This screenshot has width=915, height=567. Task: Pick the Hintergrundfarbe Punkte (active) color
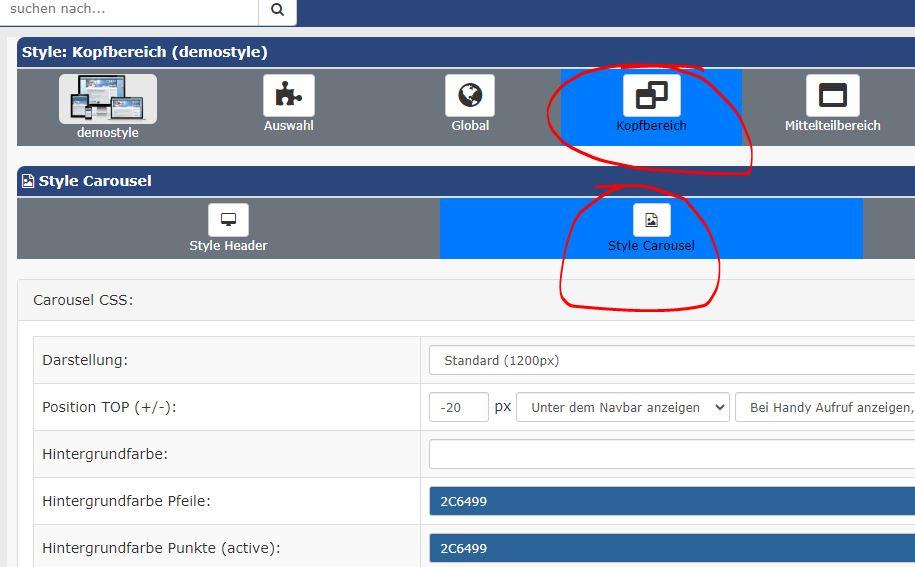pos(670,548)
